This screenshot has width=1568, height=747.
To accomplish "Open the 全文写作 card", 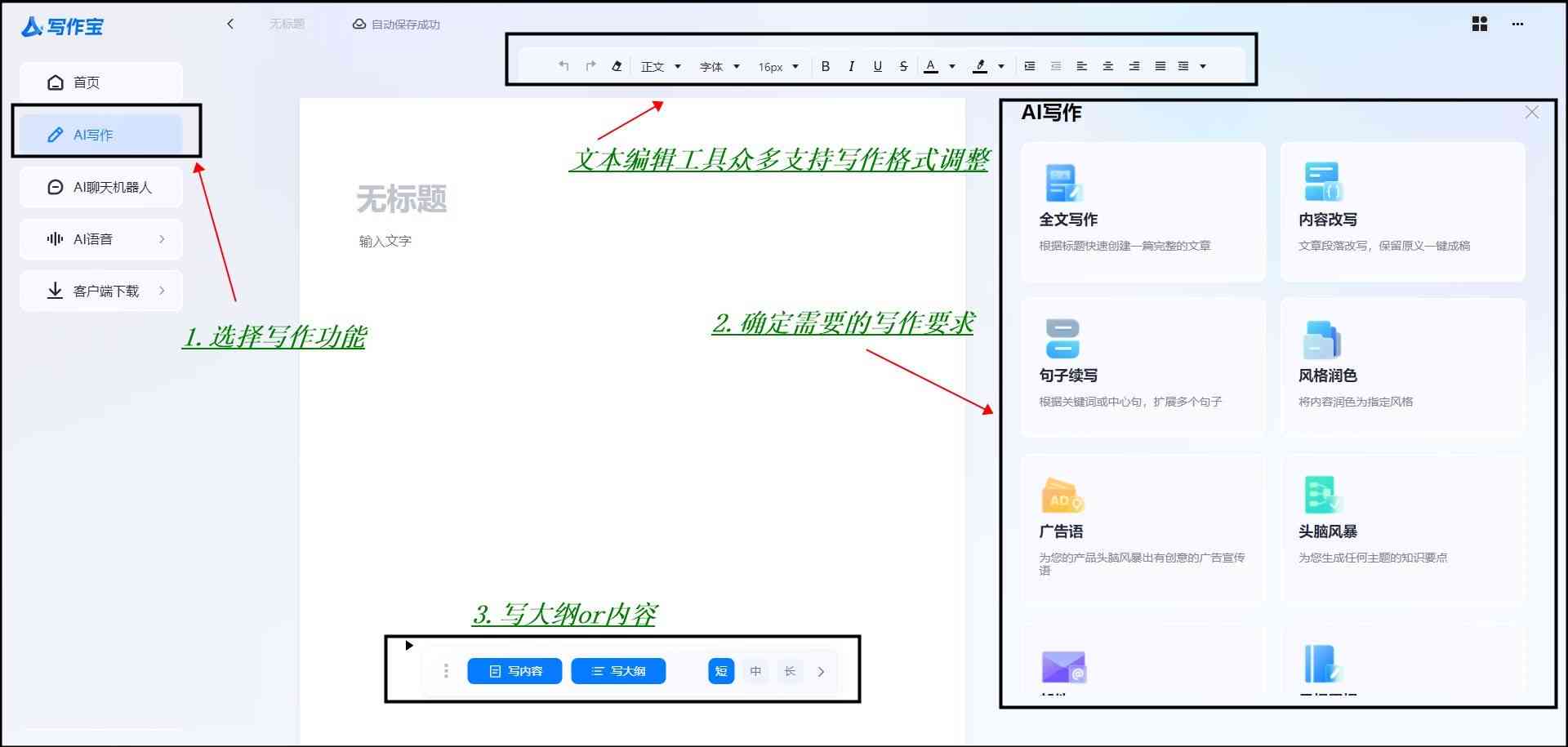I will [x=1143, y=212].
